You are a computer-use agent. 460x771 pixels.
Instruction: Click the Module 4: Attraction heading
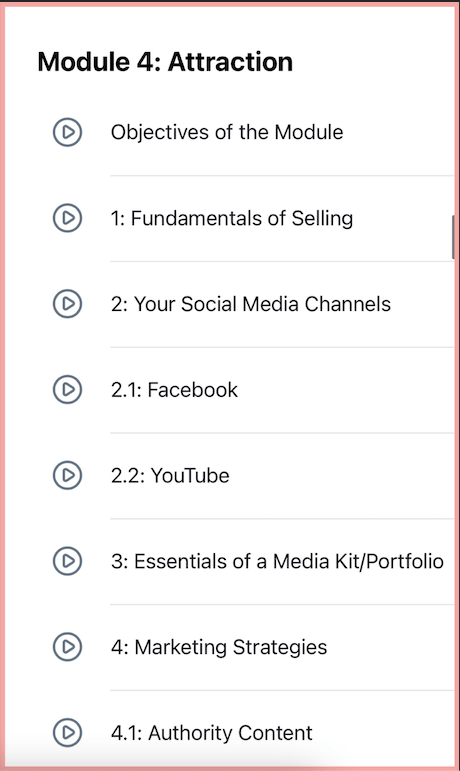[165, 62]
